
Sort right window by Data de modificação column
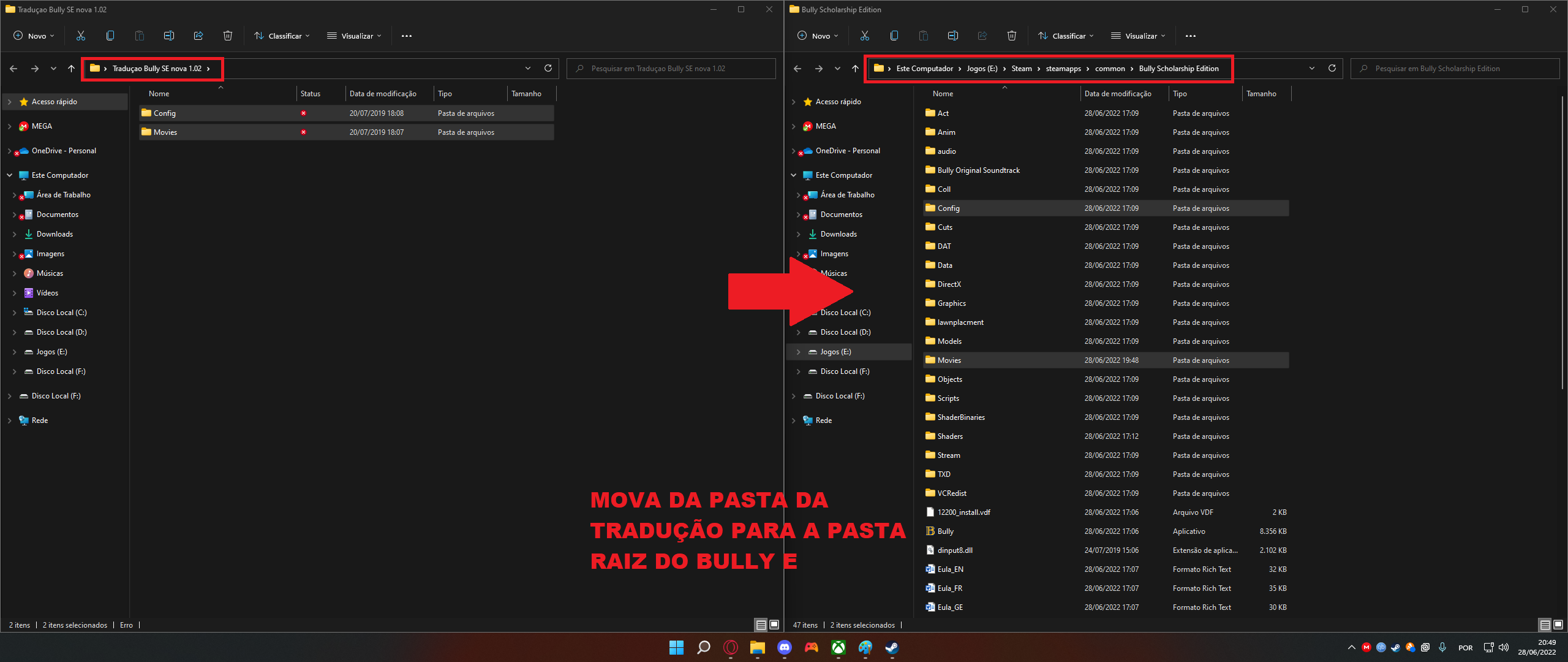point(1117,94)
